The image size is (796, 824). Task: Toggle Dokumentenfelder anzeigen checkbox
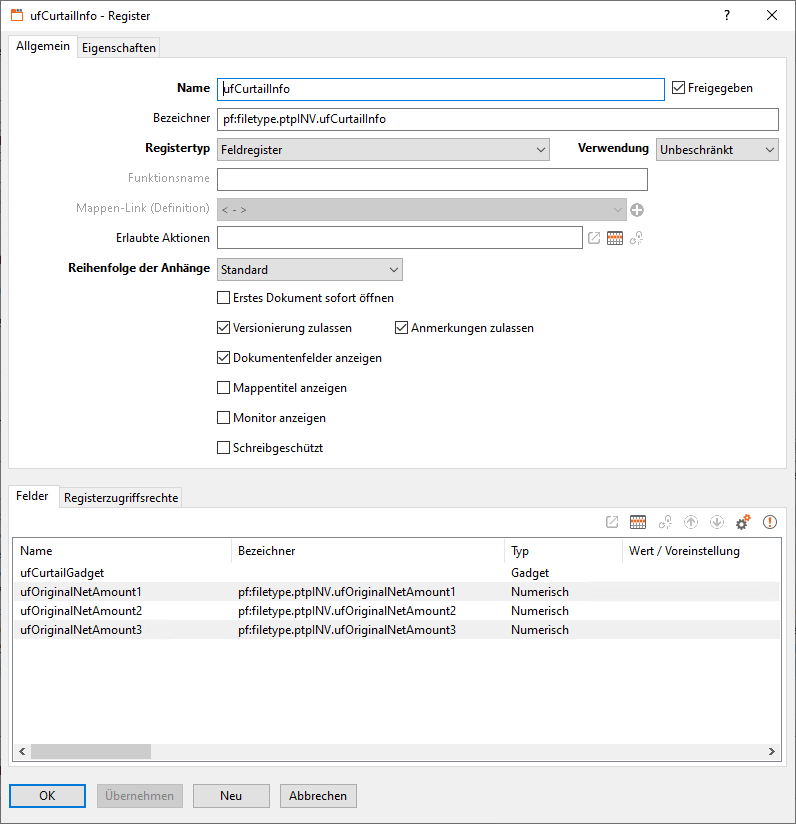click(223, 358)
